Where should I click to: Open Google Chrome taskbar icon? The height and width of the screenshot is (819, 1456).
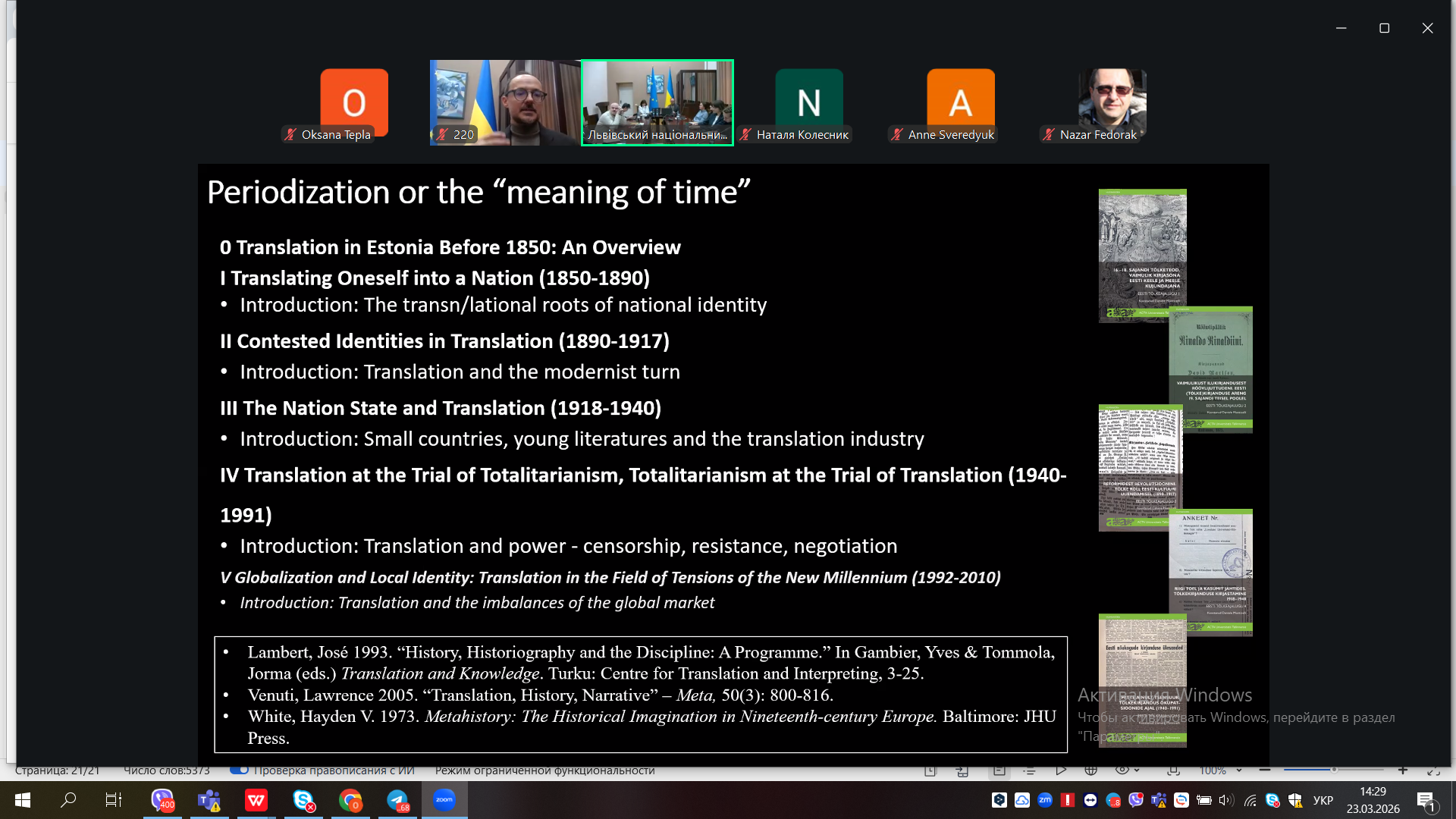point(350,800)
